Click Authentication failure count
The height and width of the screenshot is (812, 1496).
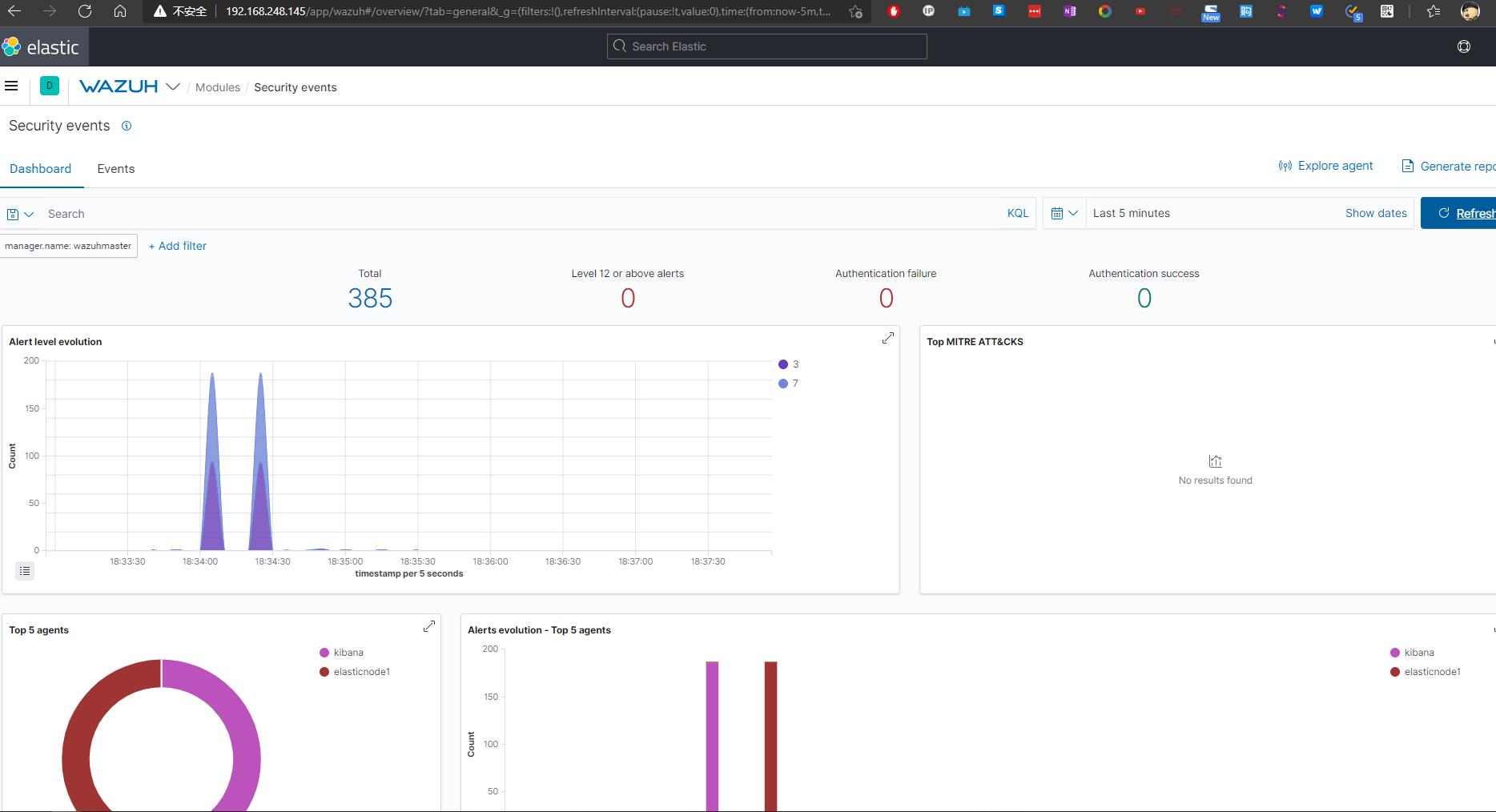tap(886, 298)
